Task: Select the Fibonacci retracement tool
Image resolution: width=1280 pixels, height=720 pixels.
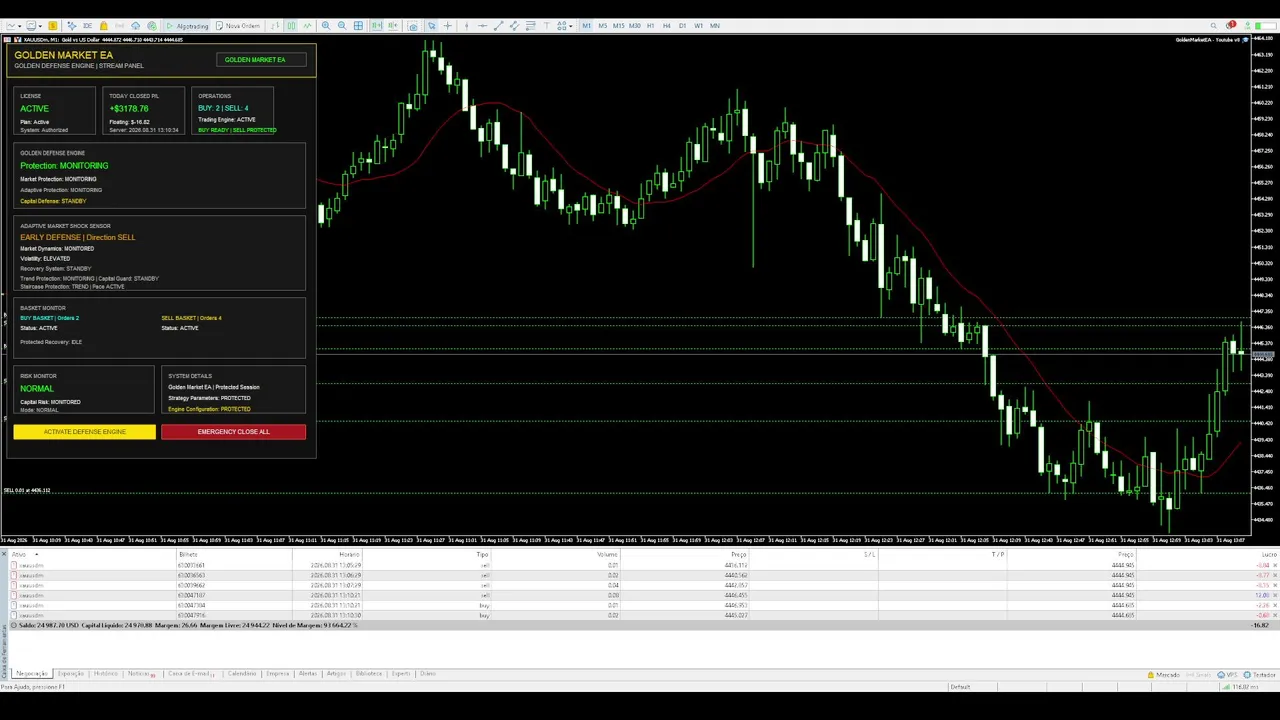Action: pyautogui.click(x=531, y=26)
